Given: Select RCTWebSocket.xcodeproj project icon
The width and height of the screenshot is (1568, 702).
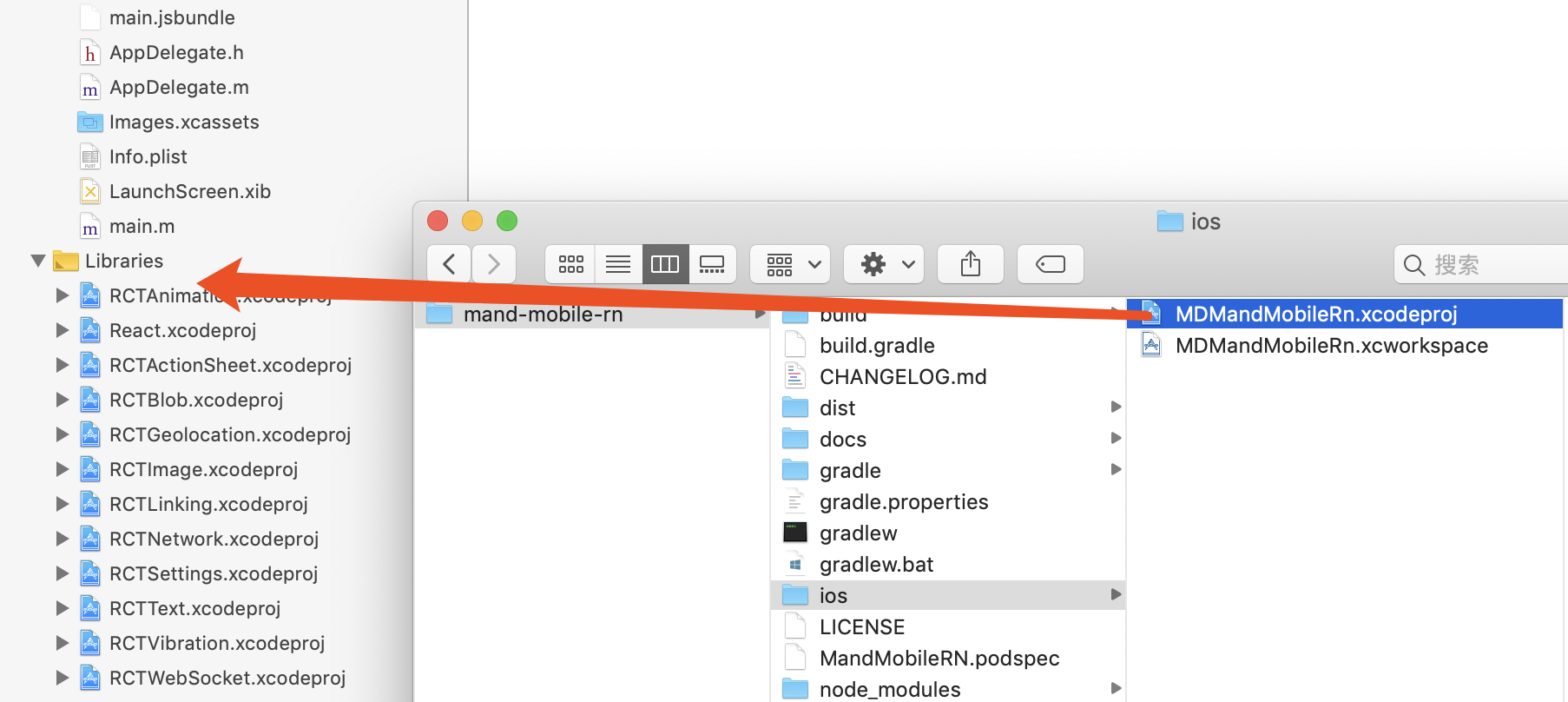Looking at the screenshot, I should point(90,678).
